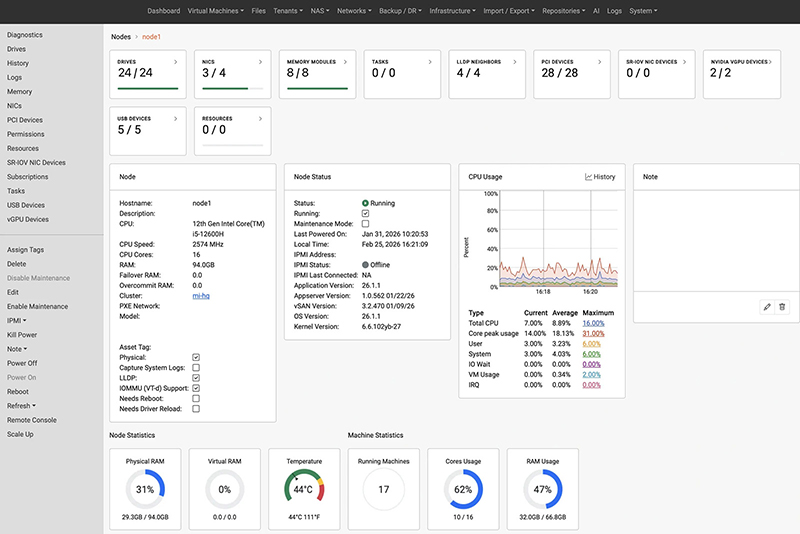The height and width of the screenshot is (534, 800).
Task: Open Diagnostics in the sidebar
Action: point(24,35)
